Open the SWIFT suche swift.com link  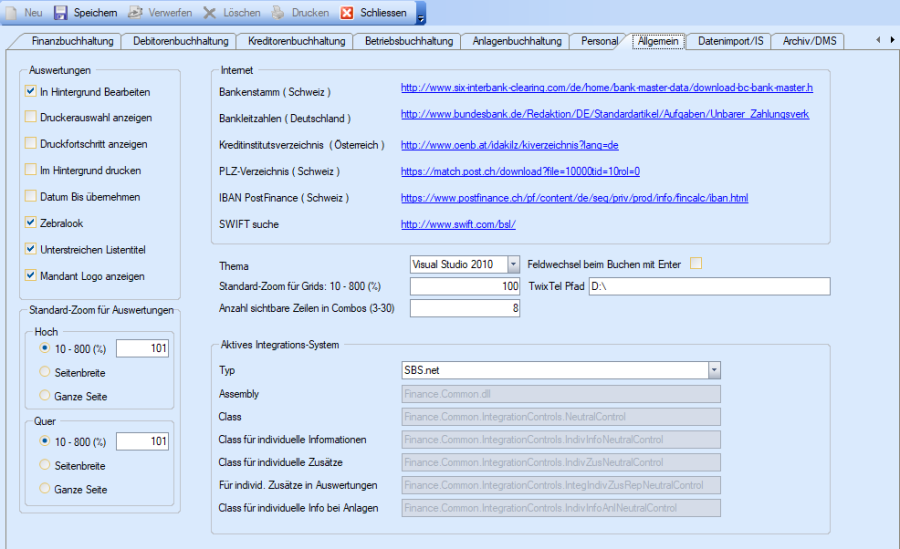pos(458,225)
